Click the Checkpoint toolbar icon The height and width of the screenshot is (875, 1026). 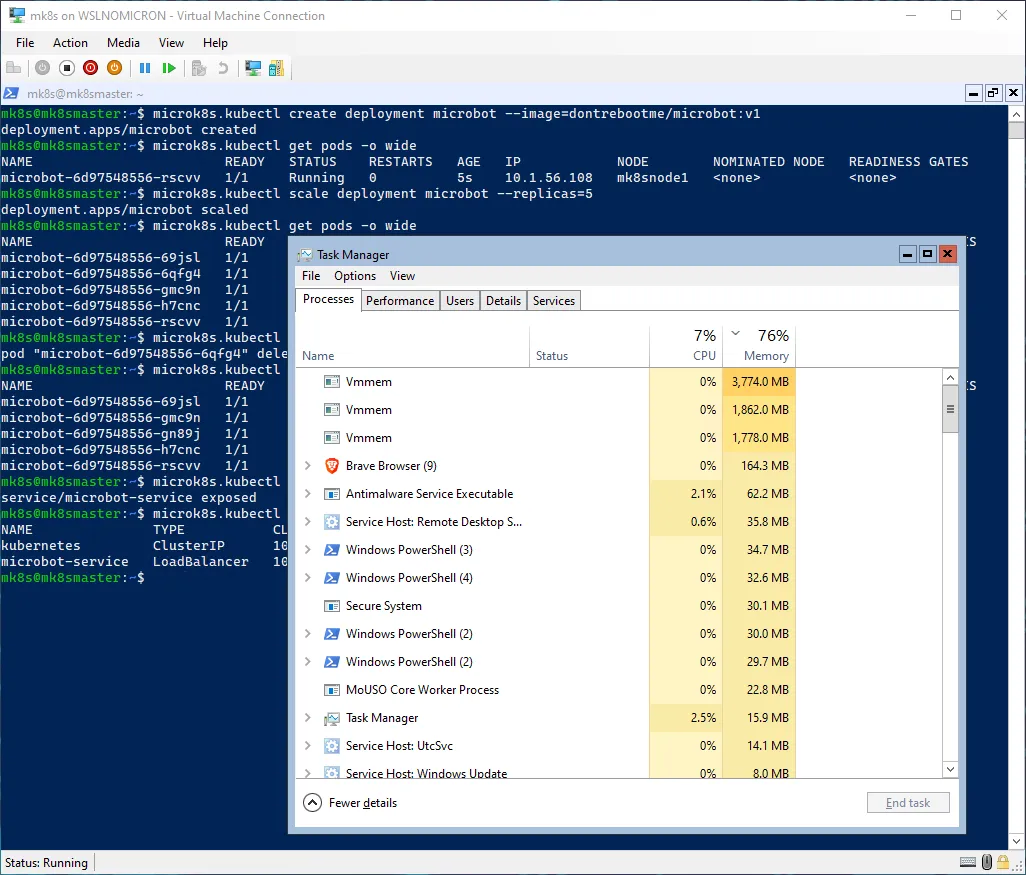tap(199, 68)
